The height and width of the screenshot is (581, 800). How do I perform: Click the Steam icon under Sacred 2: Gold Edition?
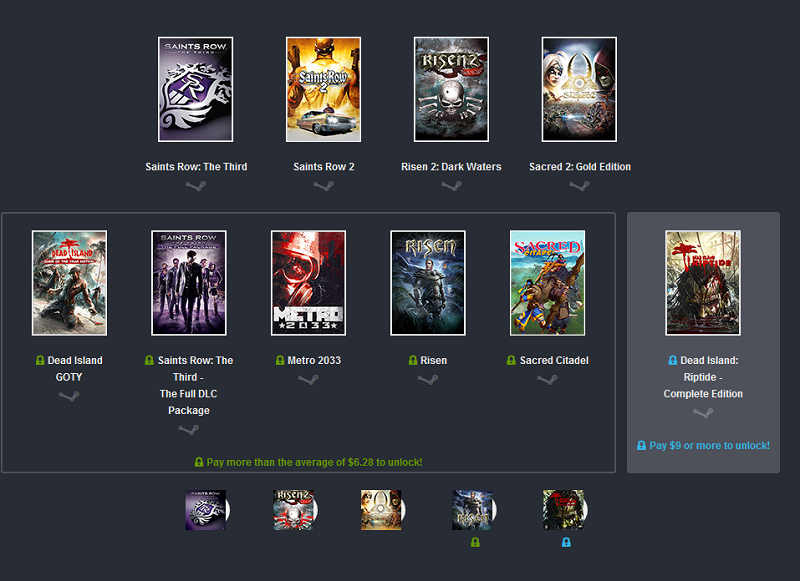[x=579, y=186]
